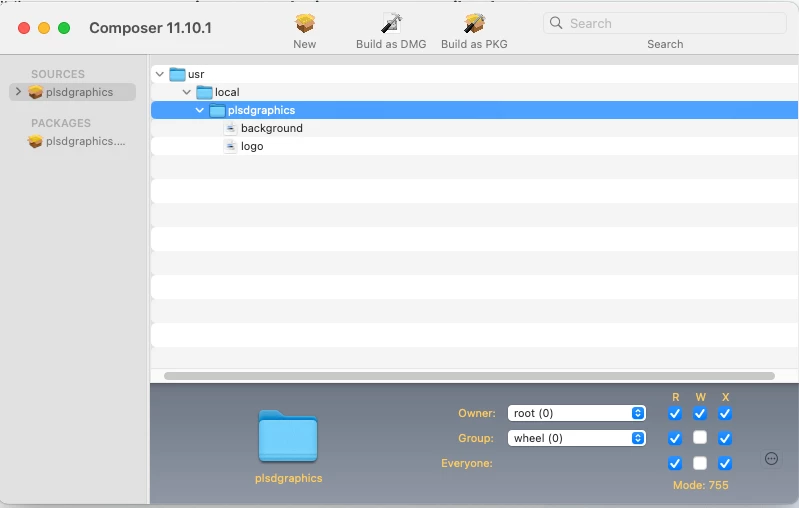Open the Group wheel (0) dropdown
This screenshot has width=799, height=508.
tap(577, 438)
